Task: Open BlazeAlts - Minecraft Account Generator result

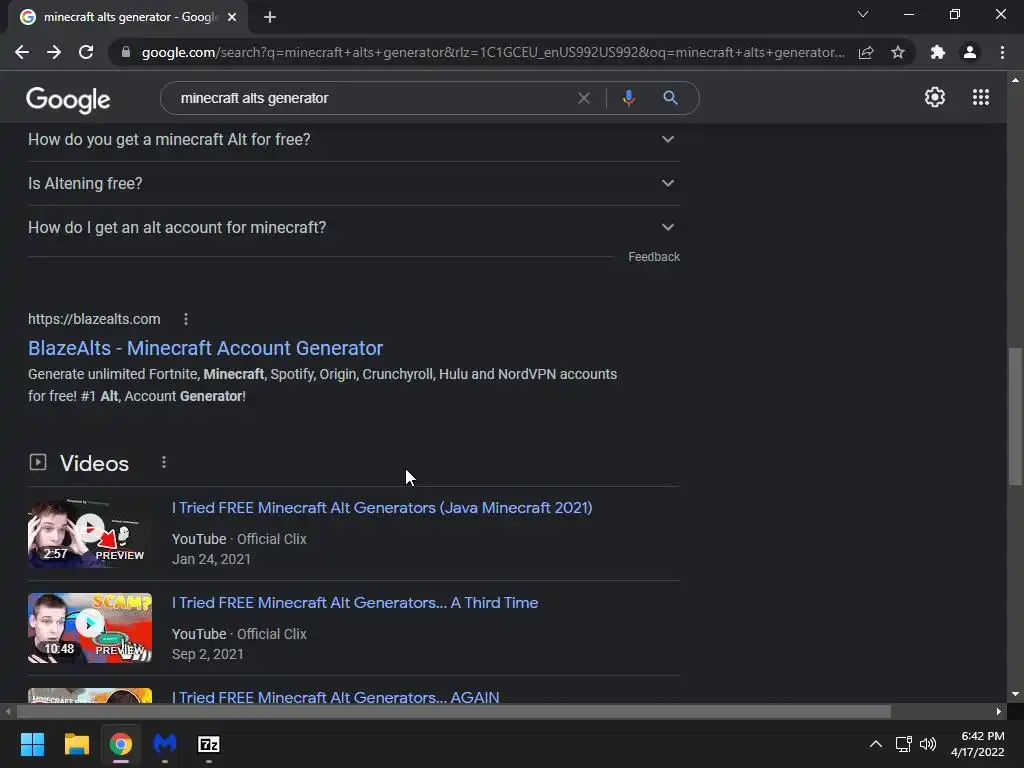Action: [x=205, y=348]
